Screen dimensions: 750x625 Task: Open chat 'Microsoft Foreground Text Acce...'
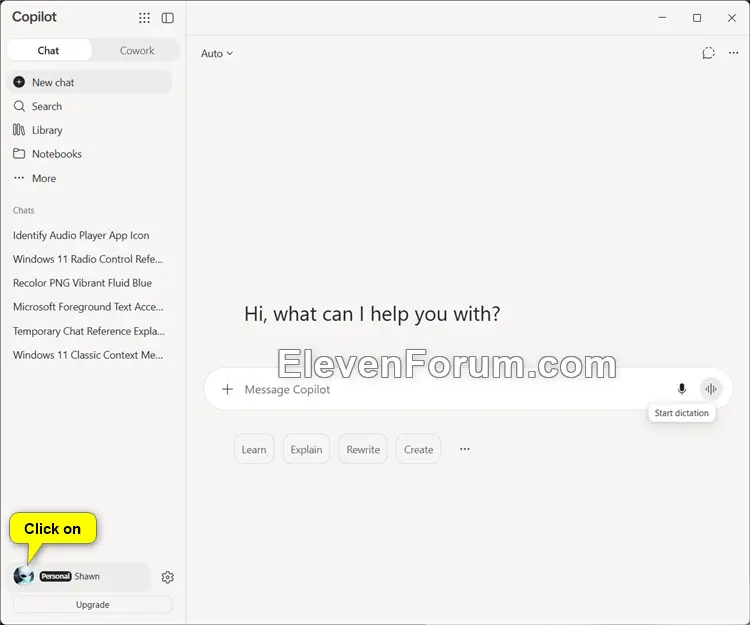coord(88,307)
